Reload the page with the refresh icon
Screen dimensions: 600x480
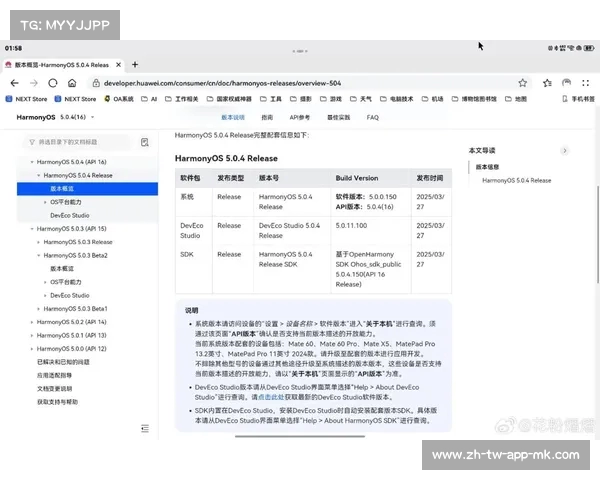tap(53, 83)
